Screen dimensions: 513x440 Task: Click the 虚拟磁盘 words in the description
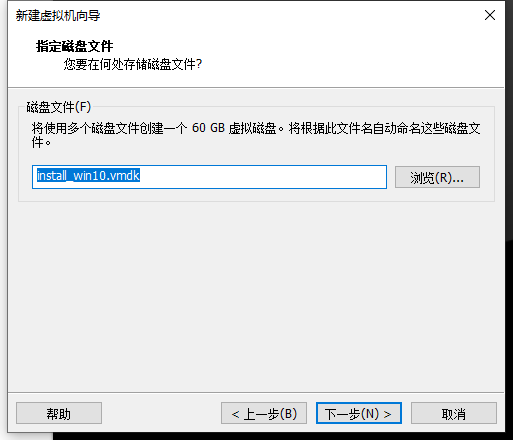tap(253, 128)
